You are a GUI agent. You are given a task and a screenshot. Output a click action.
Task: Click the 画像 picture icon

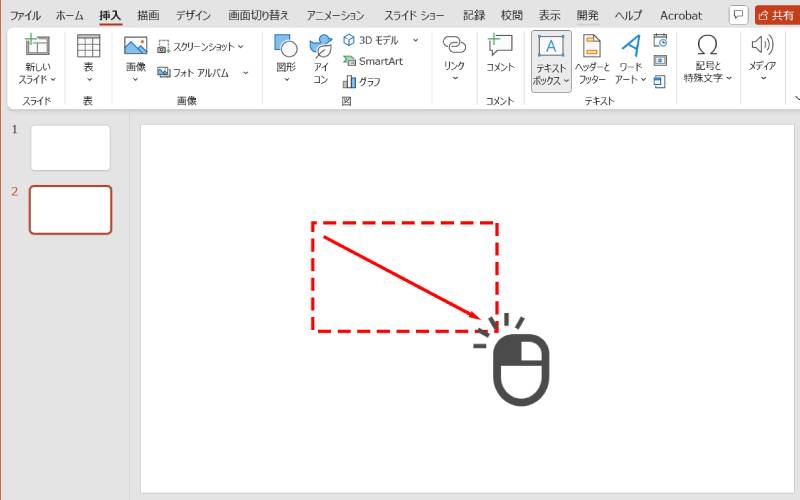tap(136, 46)
